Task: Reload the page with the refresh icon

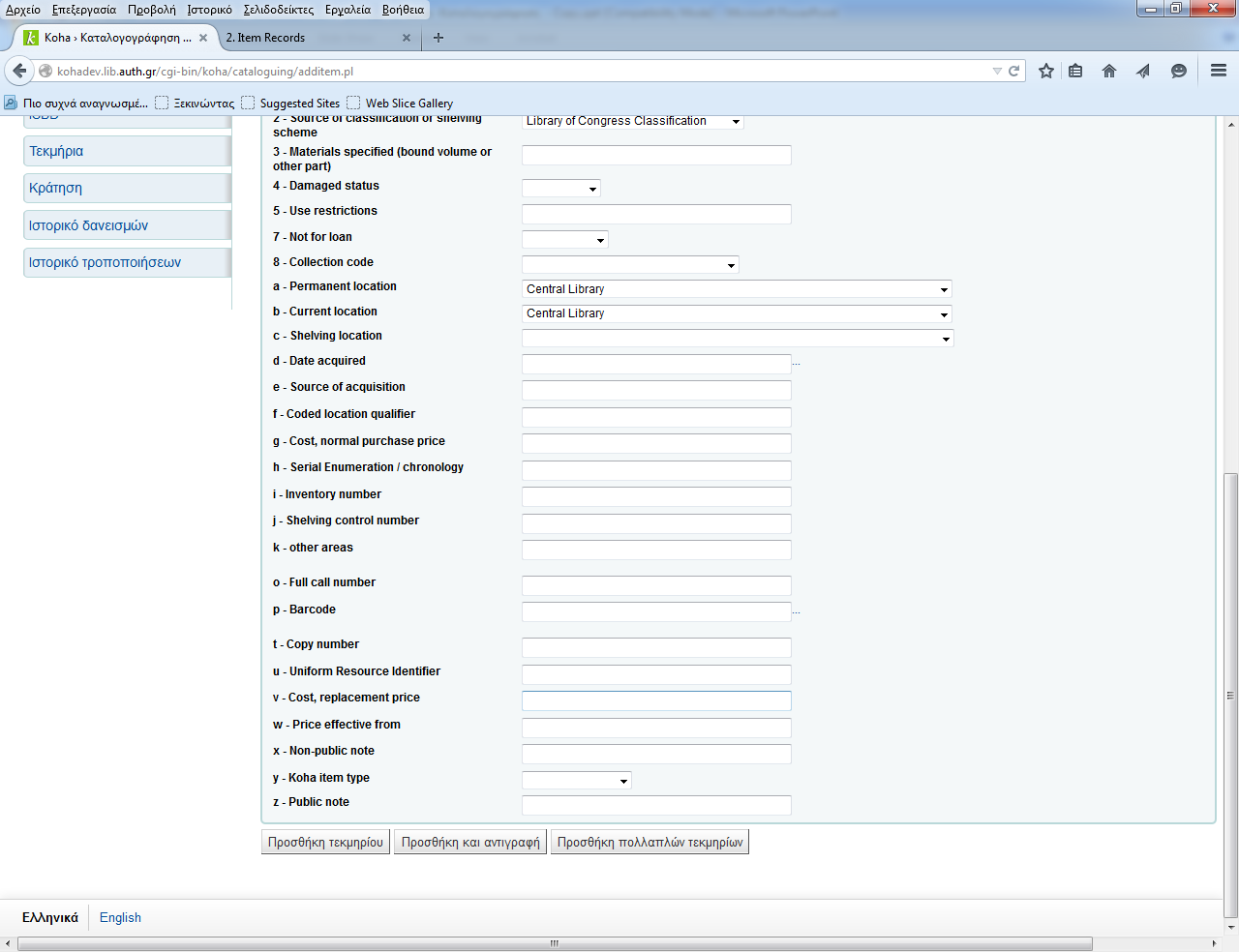Action: [x=1013, y=71]
